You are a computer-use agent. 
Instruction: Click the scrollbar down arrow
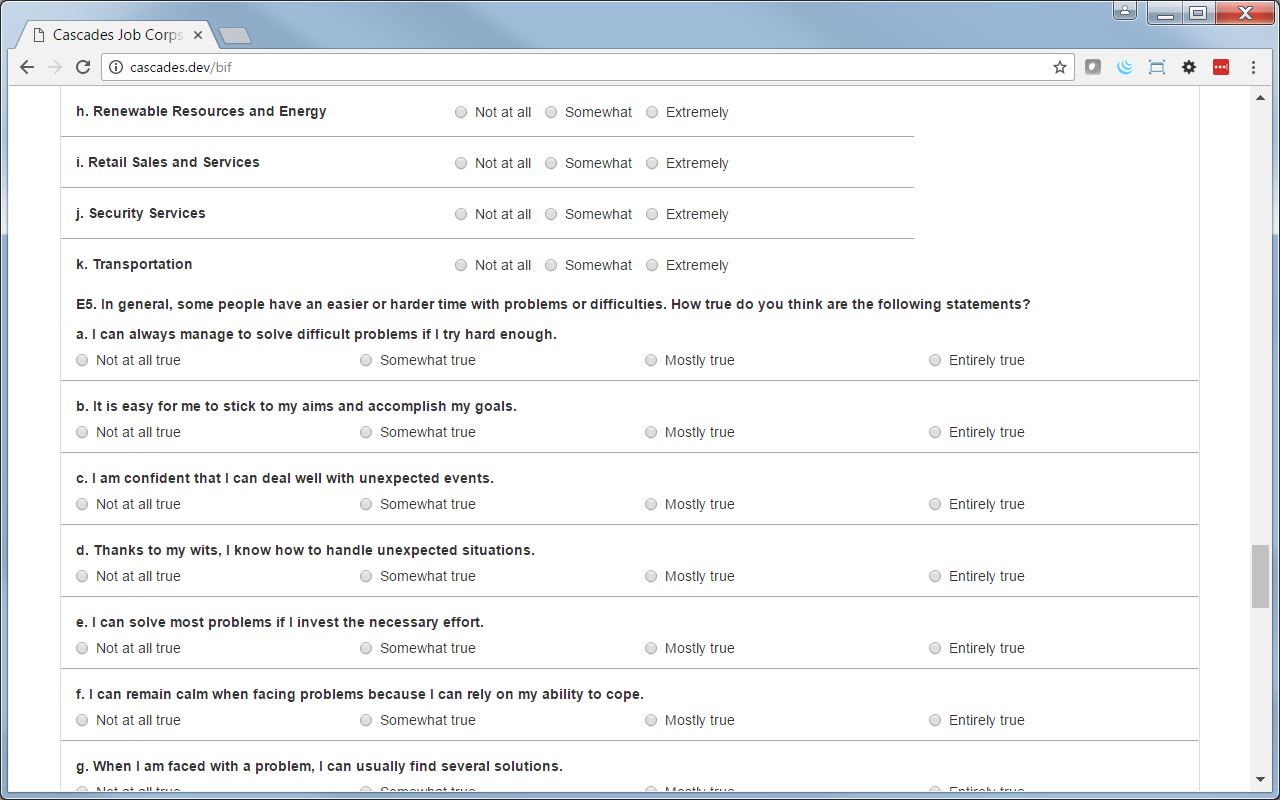click(x=1260, y=779)
